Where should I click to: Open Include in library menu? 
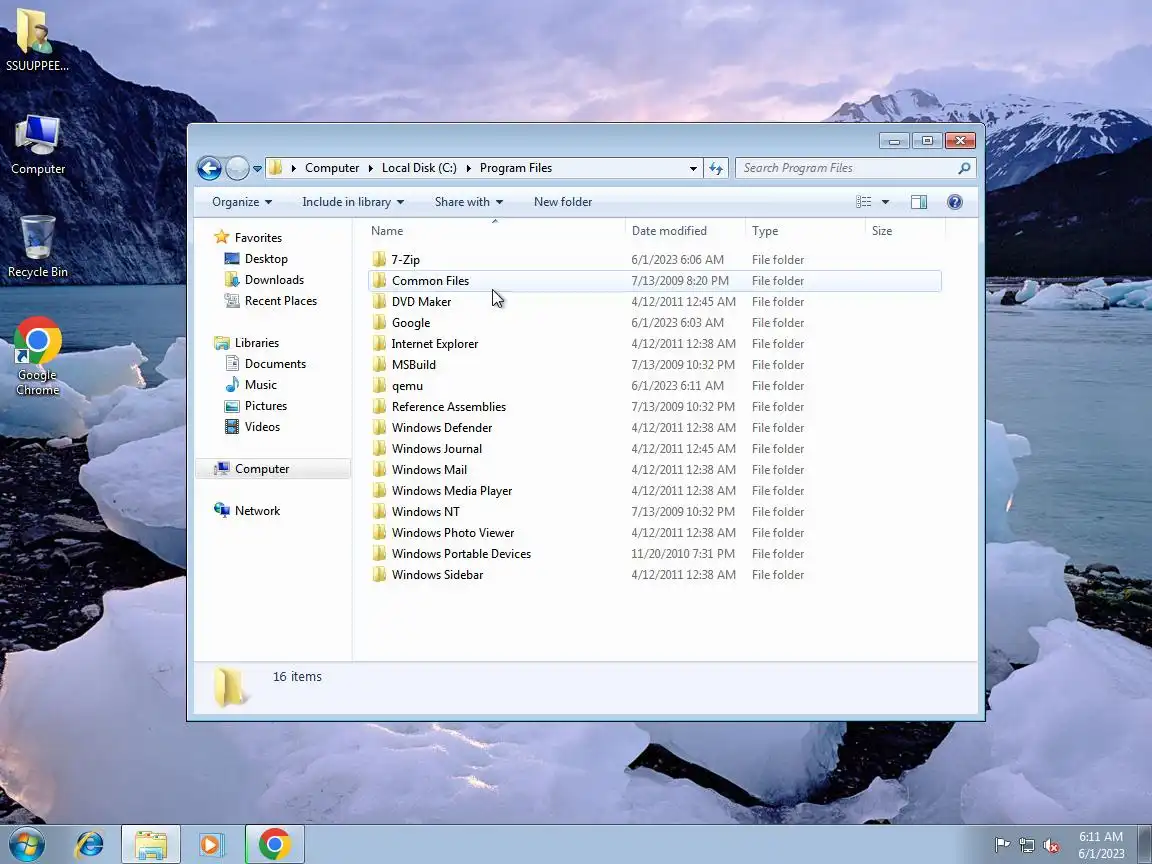tap(353, 202)
